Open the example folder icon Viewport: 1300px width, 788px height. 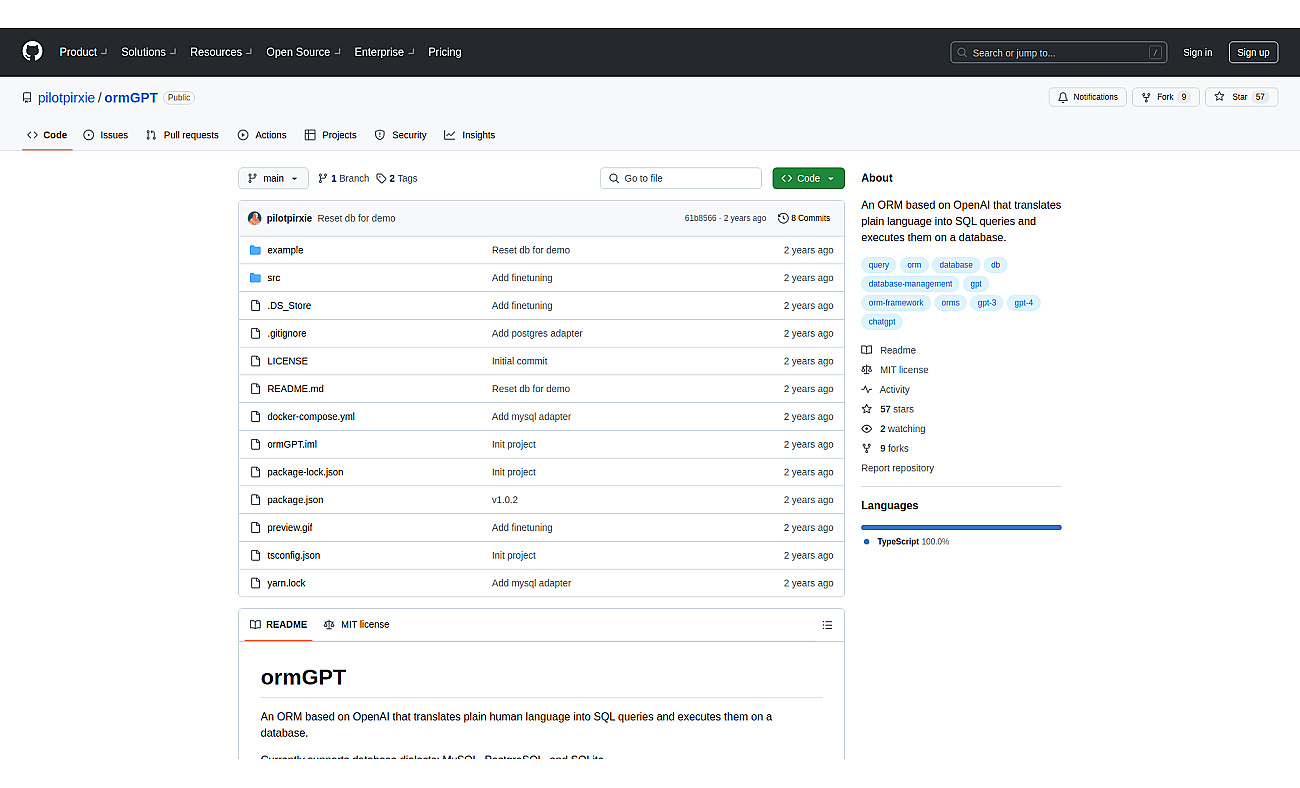(255, 250)
